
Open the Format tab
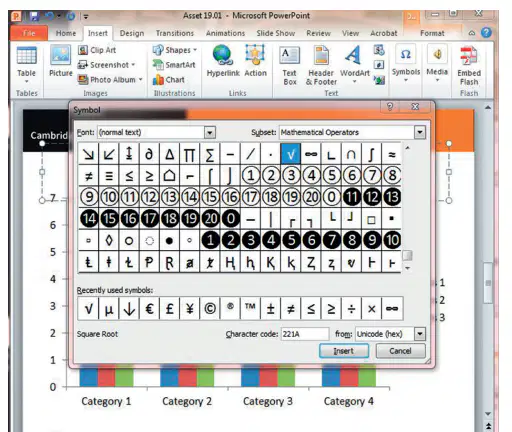point(432,33)
